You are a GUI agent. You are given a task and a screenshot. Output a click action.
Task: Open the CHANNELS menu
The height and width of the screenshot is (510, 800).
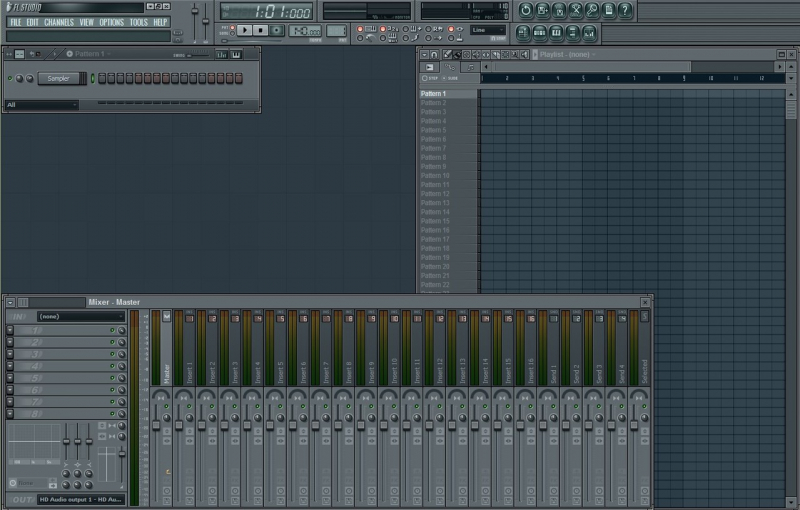pyautogui.click(x=59, y=22)
